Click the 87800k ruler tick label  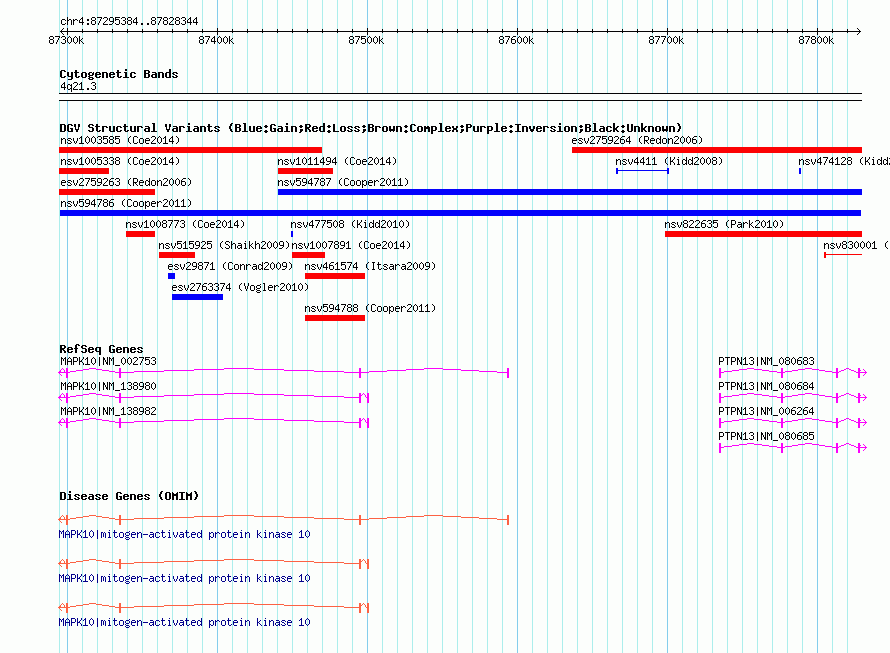(x=816, y=40)
